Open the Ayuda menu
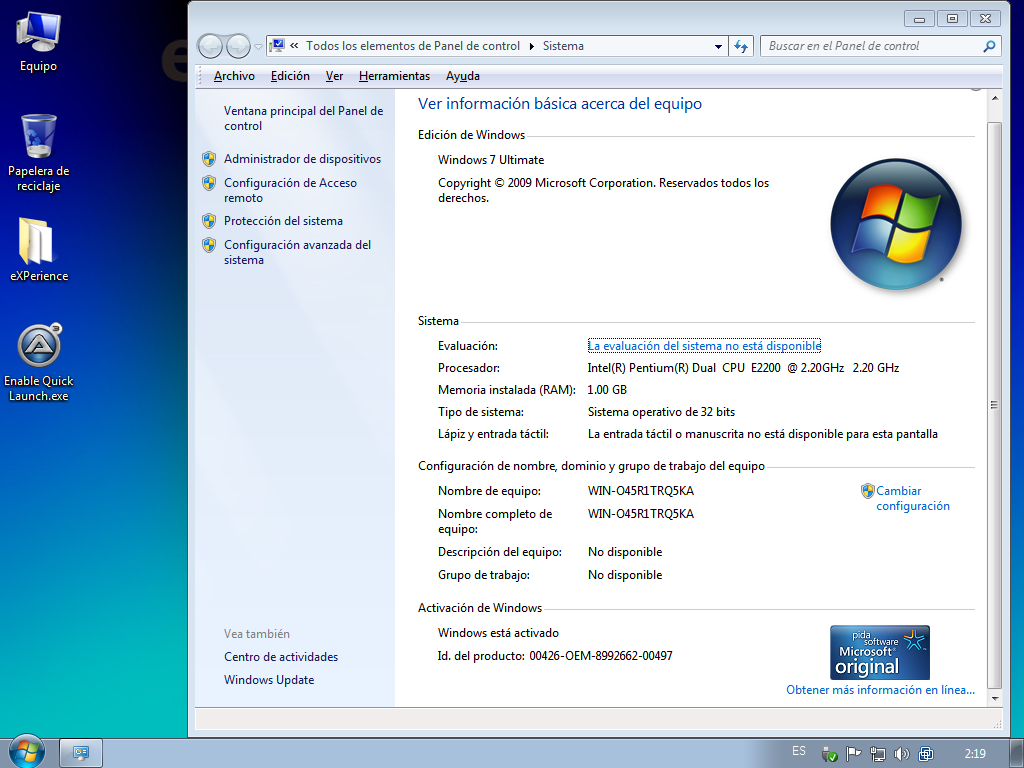Viewport: 1024px width, 768px height. 463,76
